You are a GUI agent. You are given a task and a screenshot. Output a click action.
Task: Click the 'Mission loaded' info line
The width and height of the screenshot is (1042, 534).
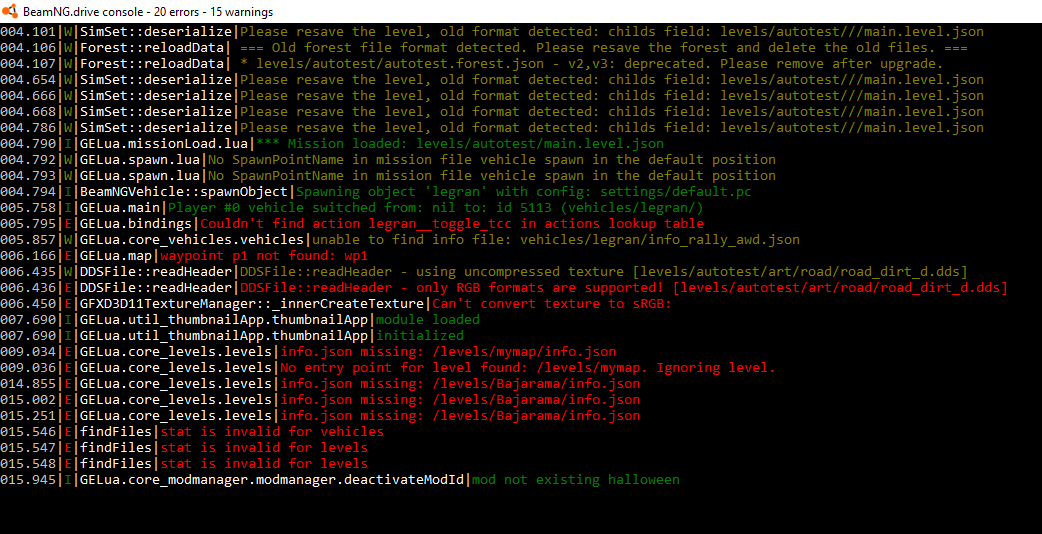pyautogui.click(x=332, y=143)
